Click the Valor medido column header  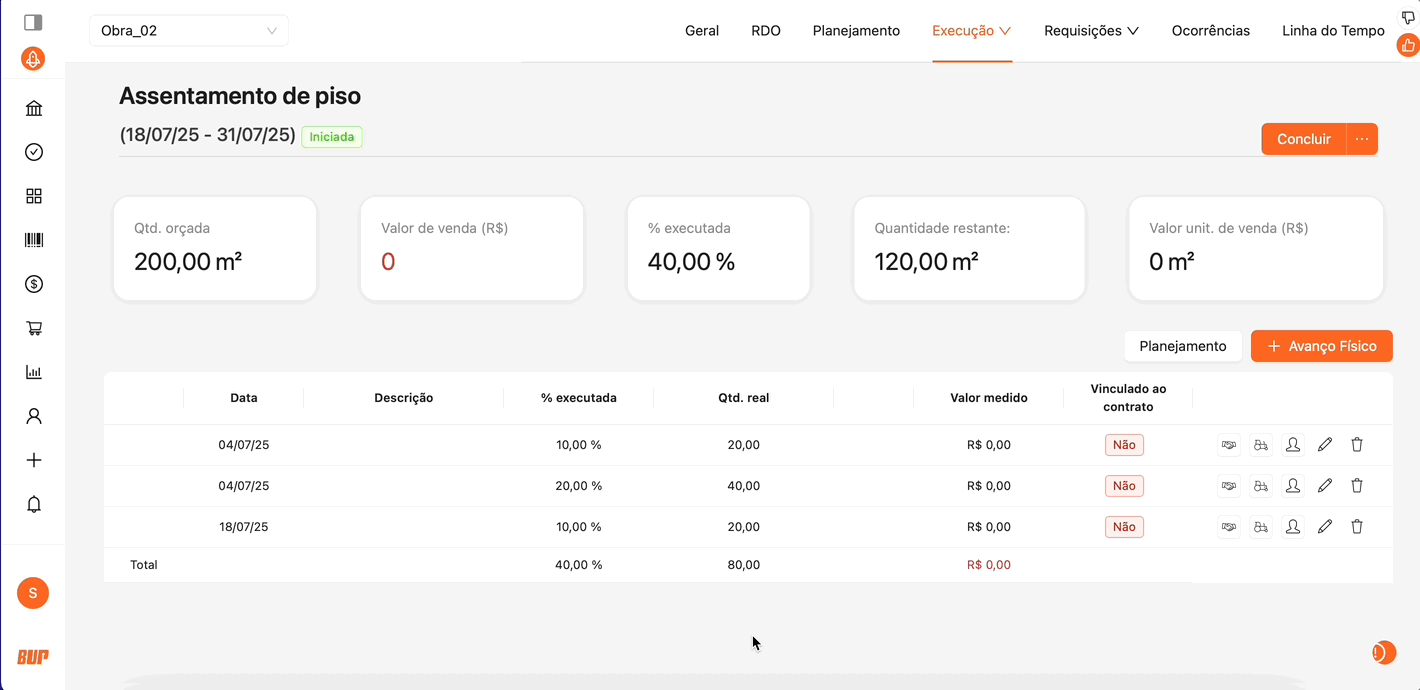click(989, 398)
